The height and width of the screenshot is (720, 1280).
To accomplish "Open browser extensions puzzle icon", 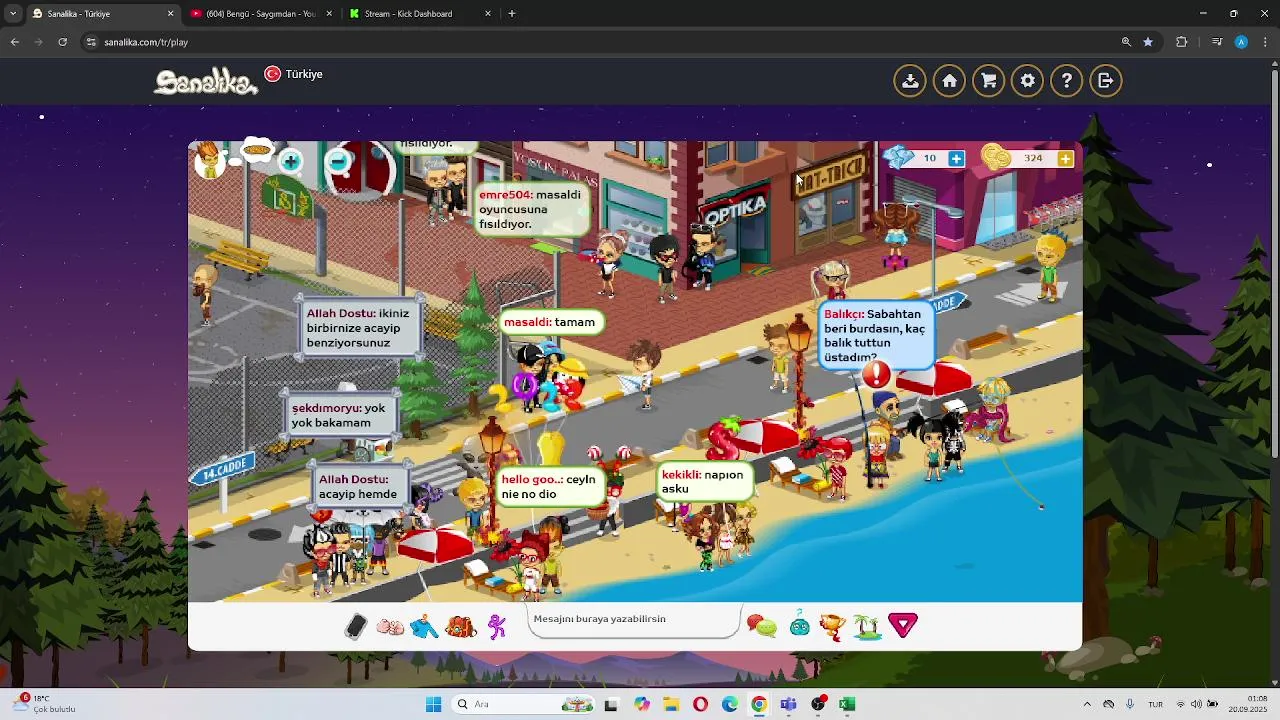I will pyautogui.click(x=1182, y=42).
